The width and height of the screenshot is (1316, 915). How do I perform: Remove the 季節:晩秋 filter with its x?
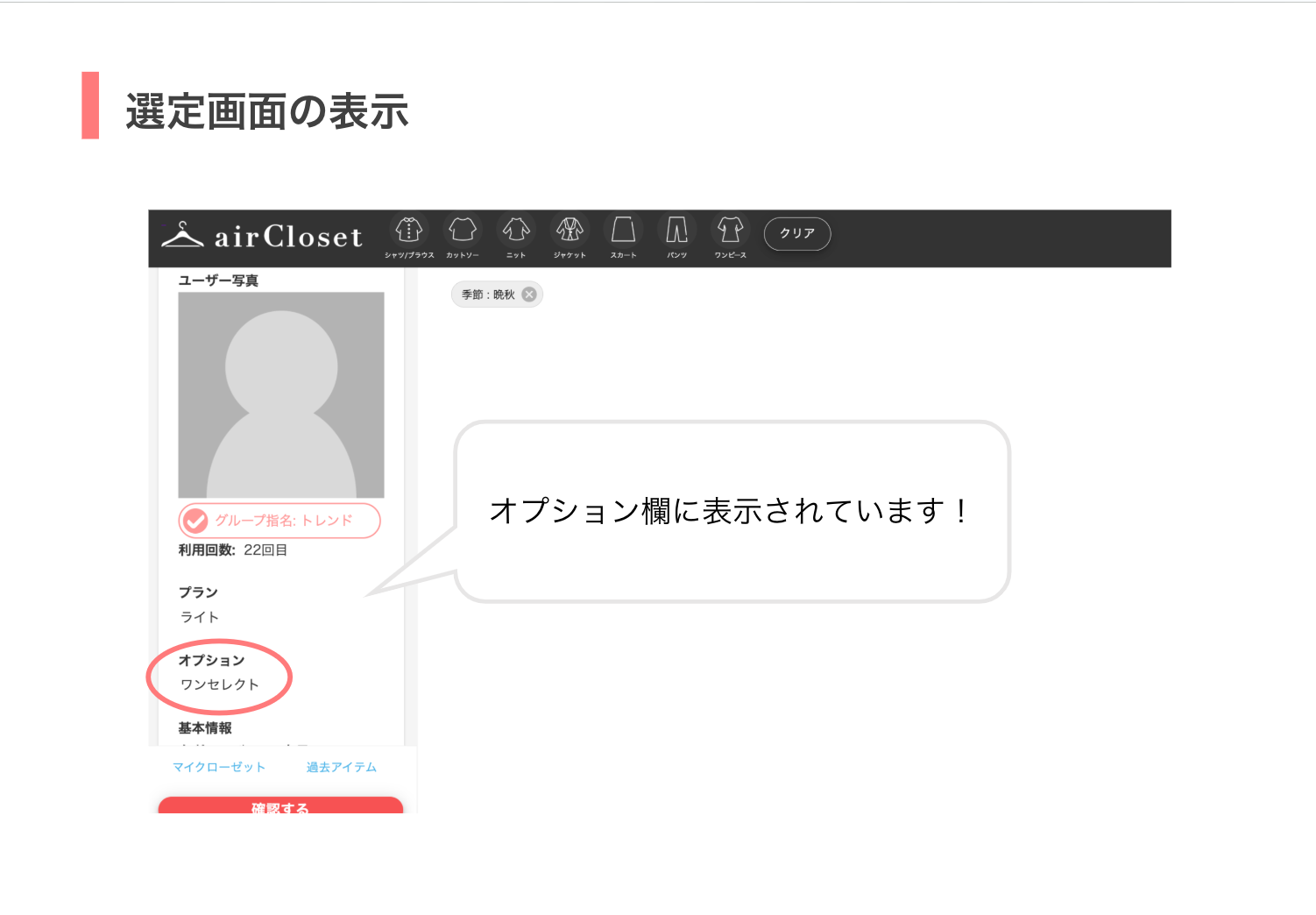(529, 294)
